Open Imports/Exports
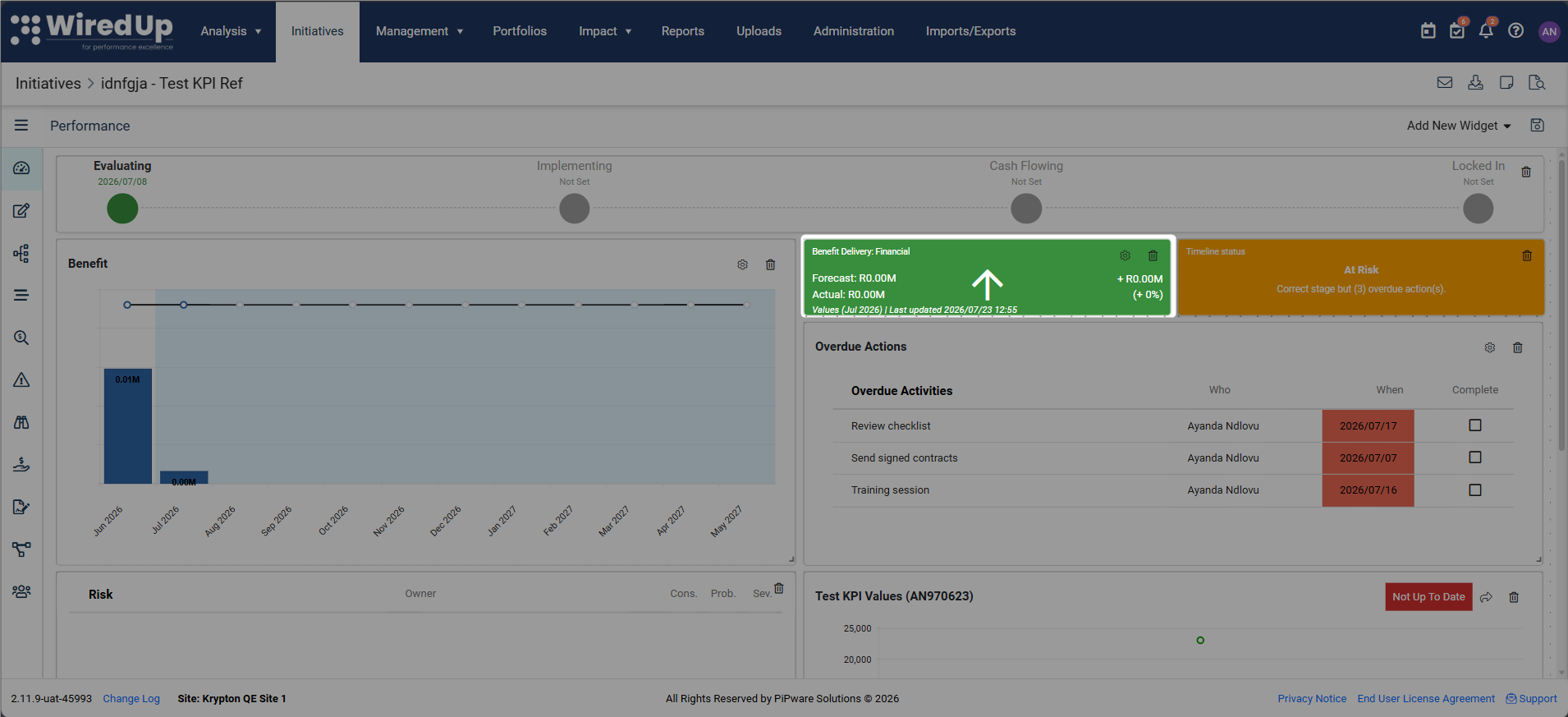The height and width of the screenshot is (717, 1568). click(971, 31)
